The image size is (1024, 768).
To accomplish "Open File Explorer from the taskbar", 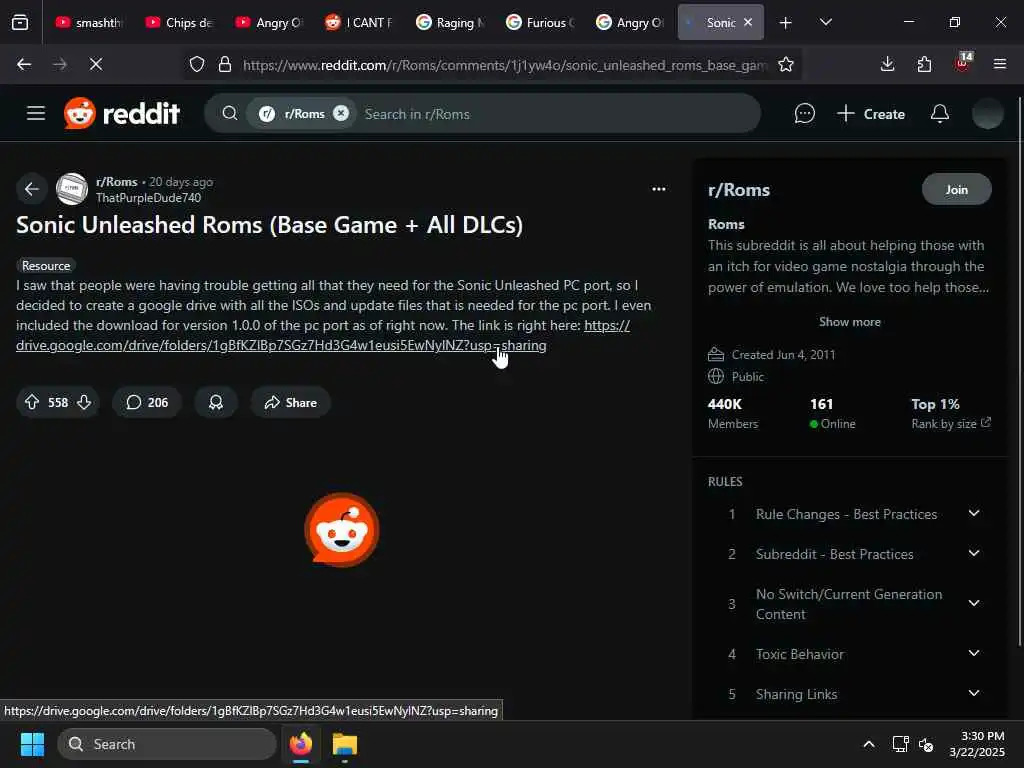I will pyautogui.click(x=345, y=744).
